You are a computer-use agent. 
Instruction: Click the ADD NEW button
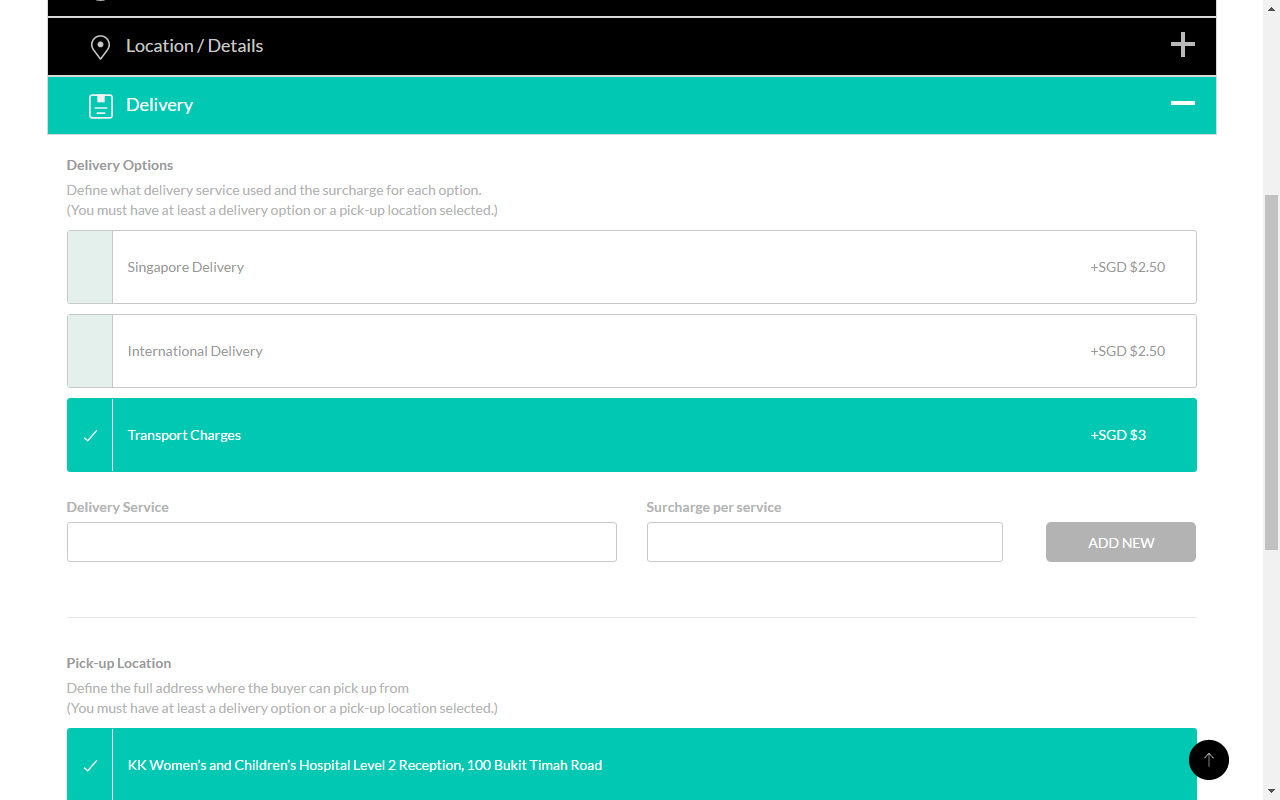pyautogui.click(x=1121, y=542)
